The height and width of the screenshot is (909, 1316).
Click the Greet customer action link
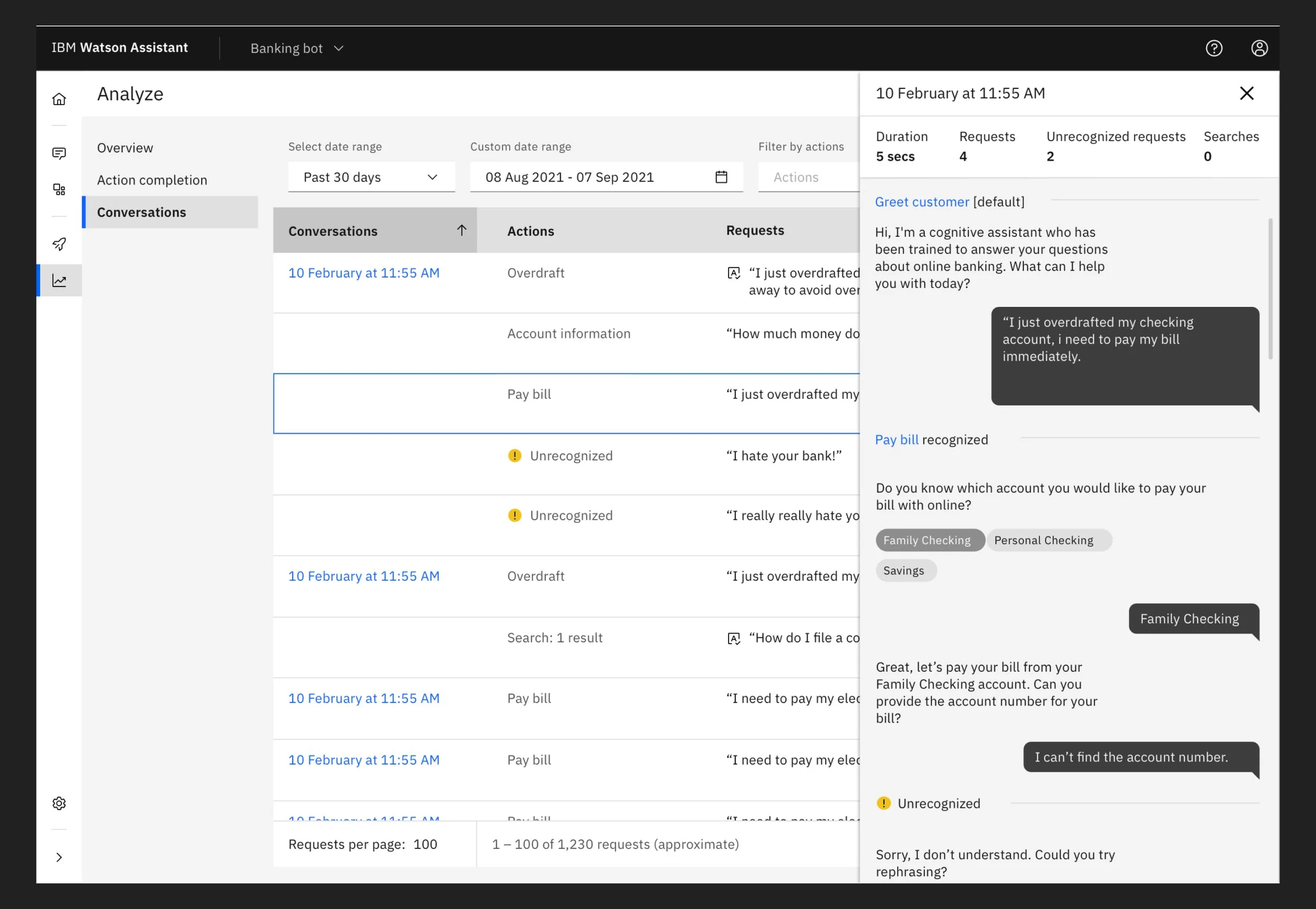point(921,202)
